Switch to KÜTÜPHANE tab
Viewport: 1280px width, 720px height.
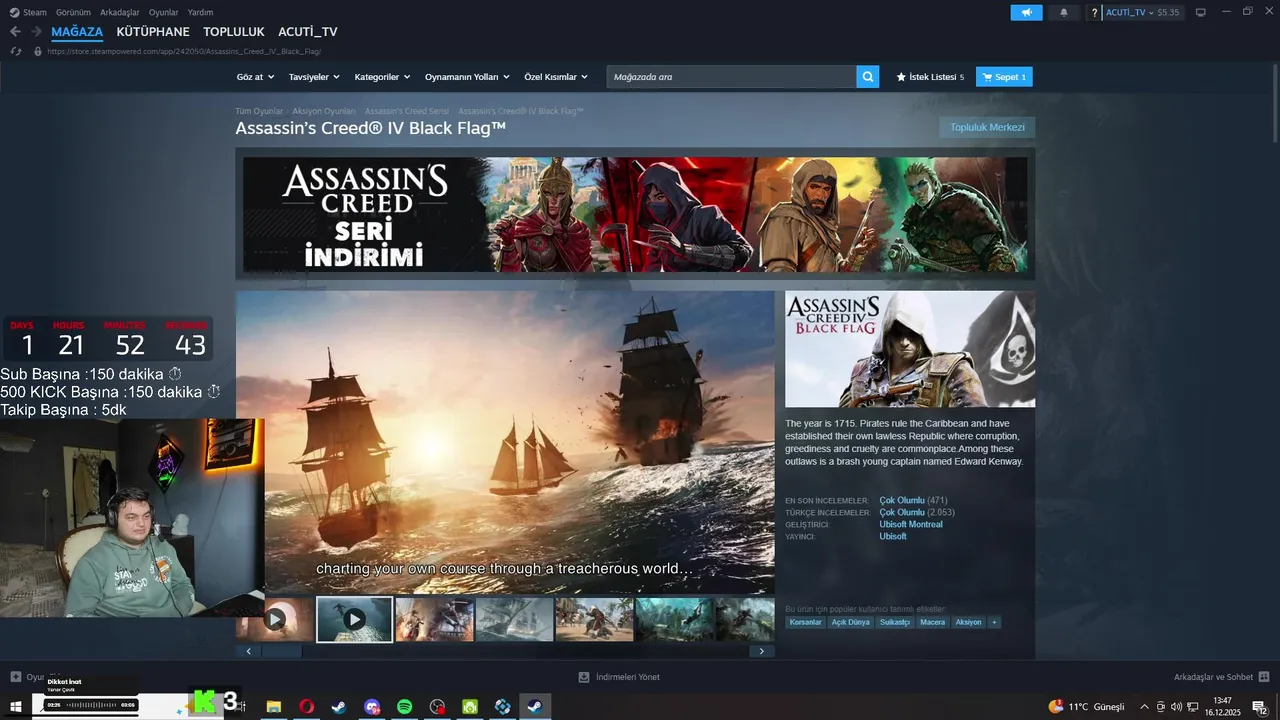153,32
